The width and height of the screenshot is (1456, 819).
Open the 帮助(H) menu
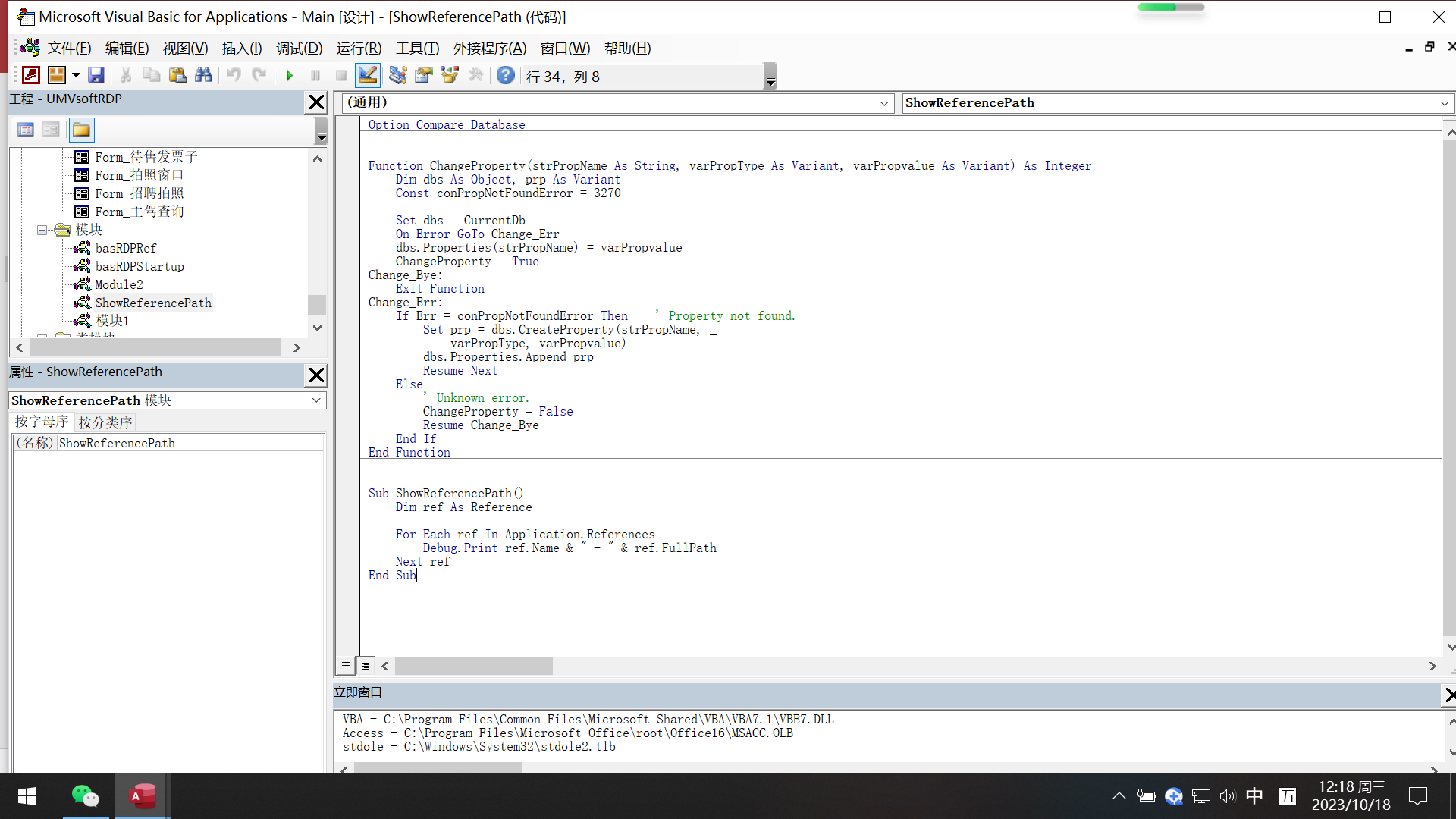pos(627,48)
